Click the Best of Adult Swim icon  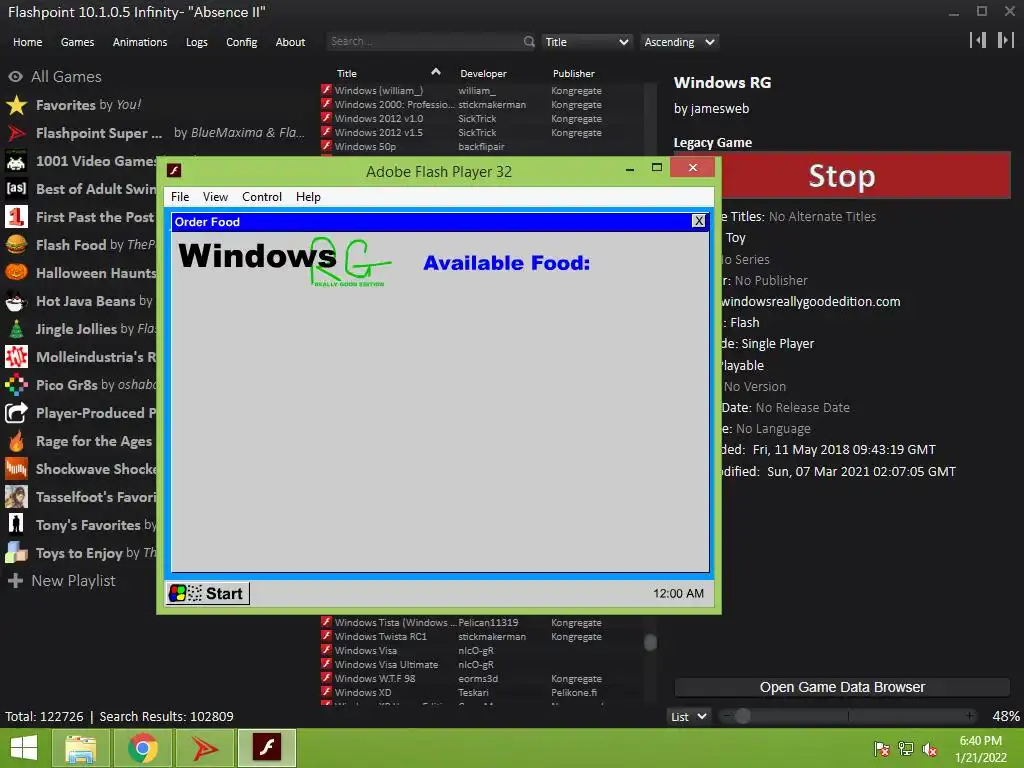[x=16, y=189]
